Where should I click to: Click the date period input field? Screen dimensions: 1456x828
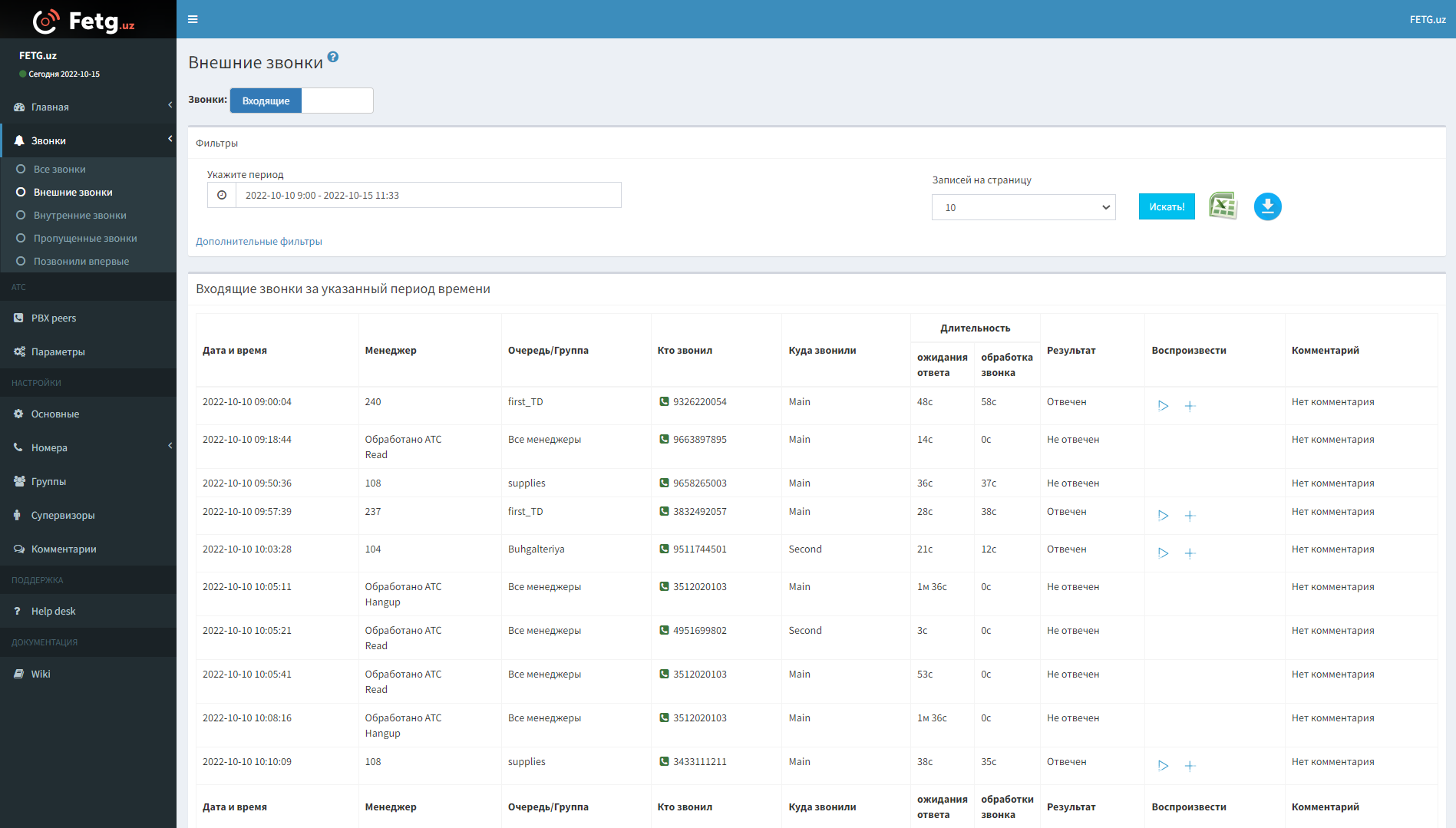[x=428, y=195]
